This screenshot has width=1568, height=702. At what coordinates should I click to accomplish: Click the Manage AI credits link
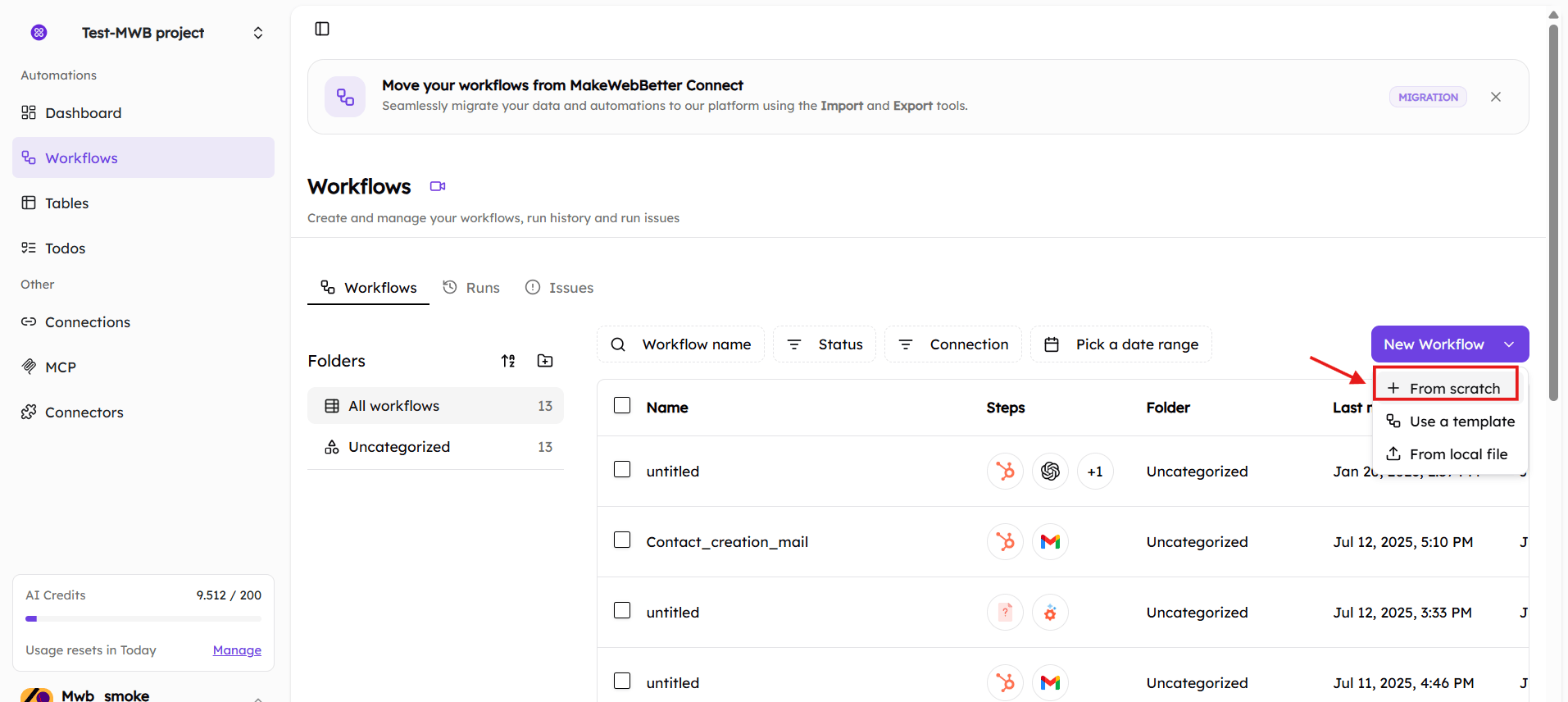click(x=237, y=650)
